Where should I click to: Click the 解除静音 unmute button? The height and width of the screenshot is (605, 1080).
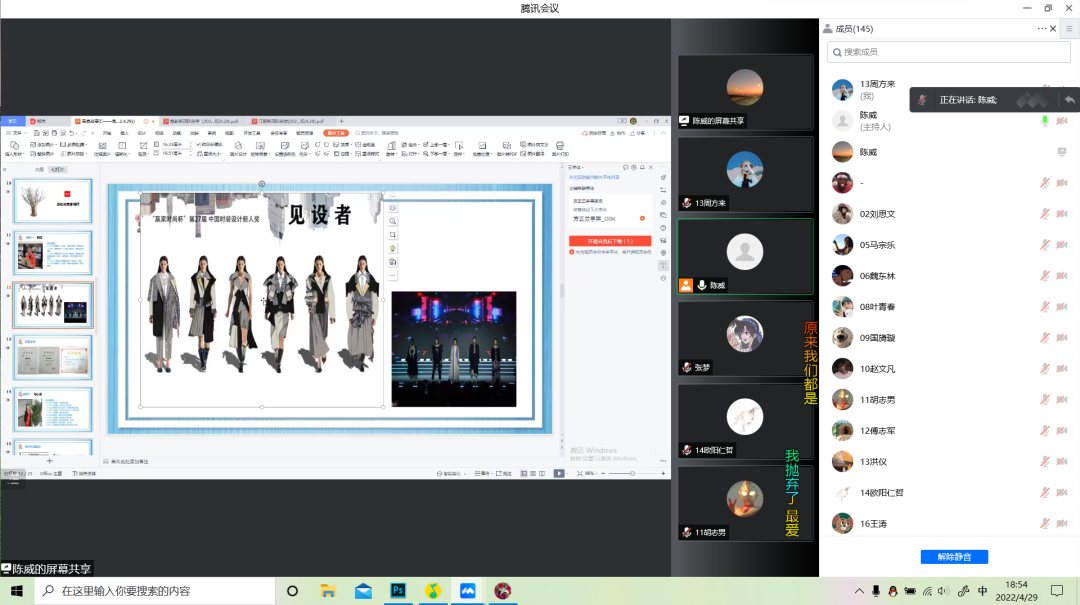[x=953, y=556]
